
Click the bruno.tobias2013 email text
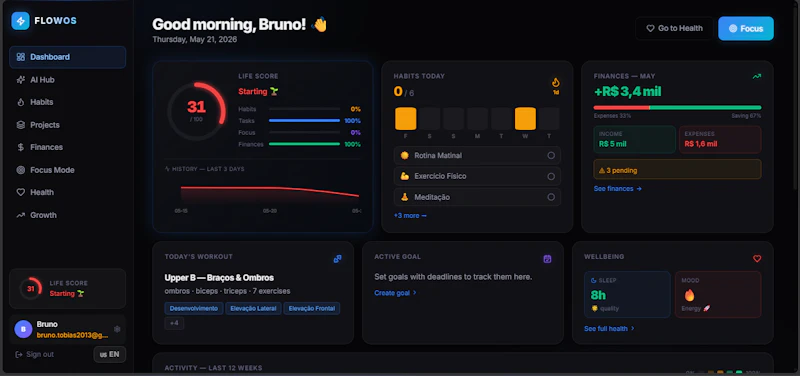[x=72, y=336]
